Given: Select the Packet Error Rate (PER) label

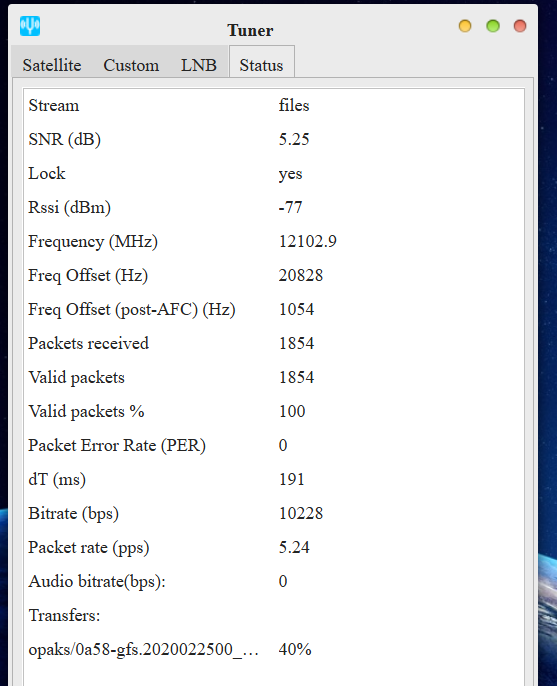Looking at the screenshot, I should tap(117, 446).
